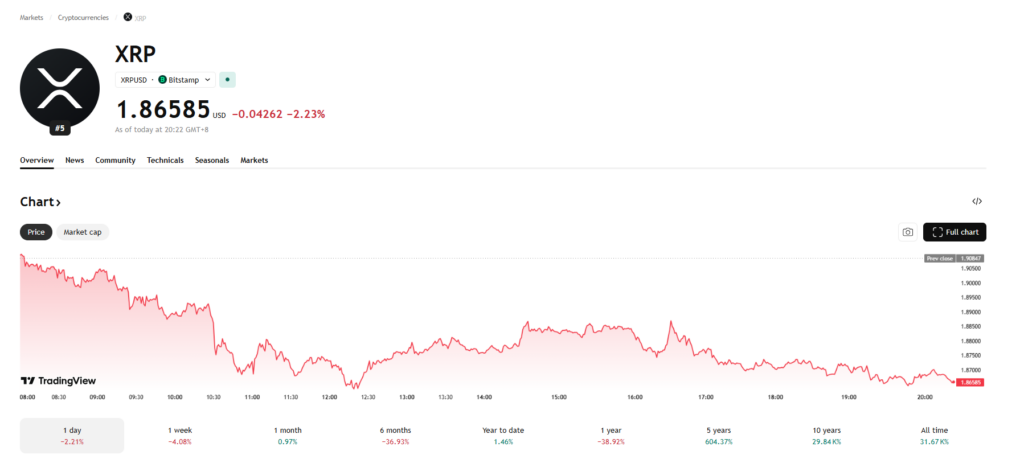Switch chart to Market cap

click(x=82, y=232)
